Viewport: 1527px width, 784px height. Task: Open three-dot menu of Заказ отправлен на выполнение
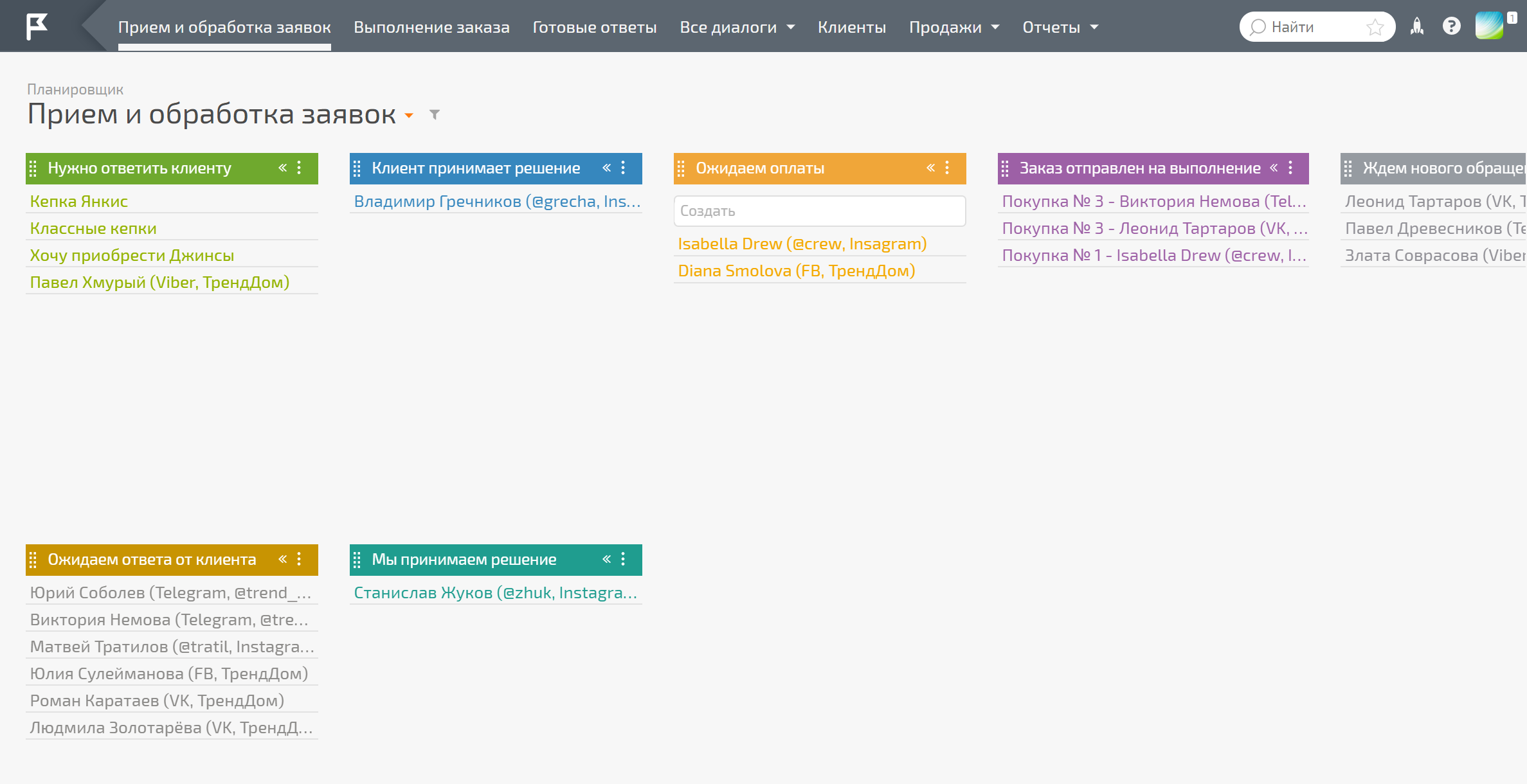(x=1290, y=168)
